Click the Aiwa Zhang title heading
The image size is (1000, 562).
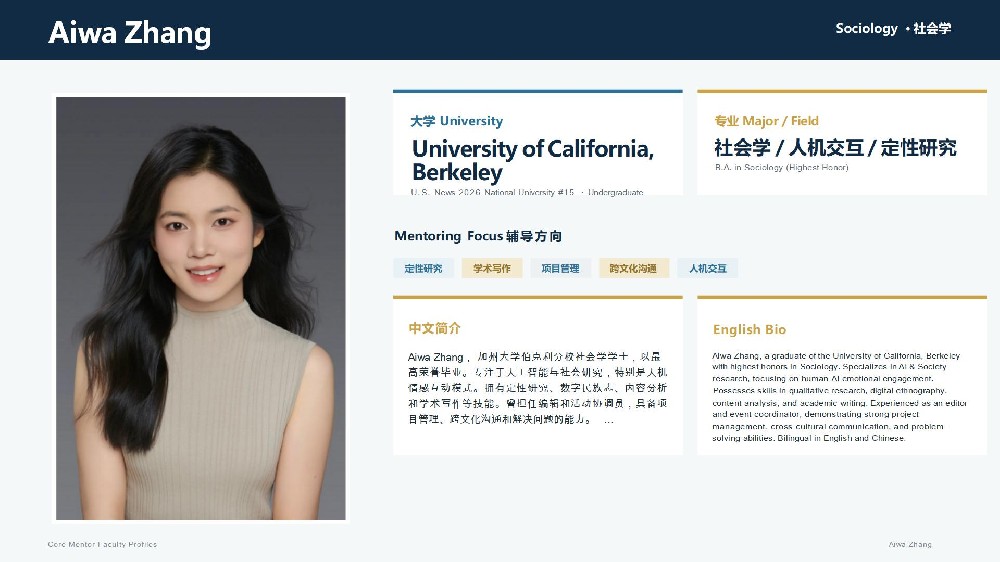point(129,33)
